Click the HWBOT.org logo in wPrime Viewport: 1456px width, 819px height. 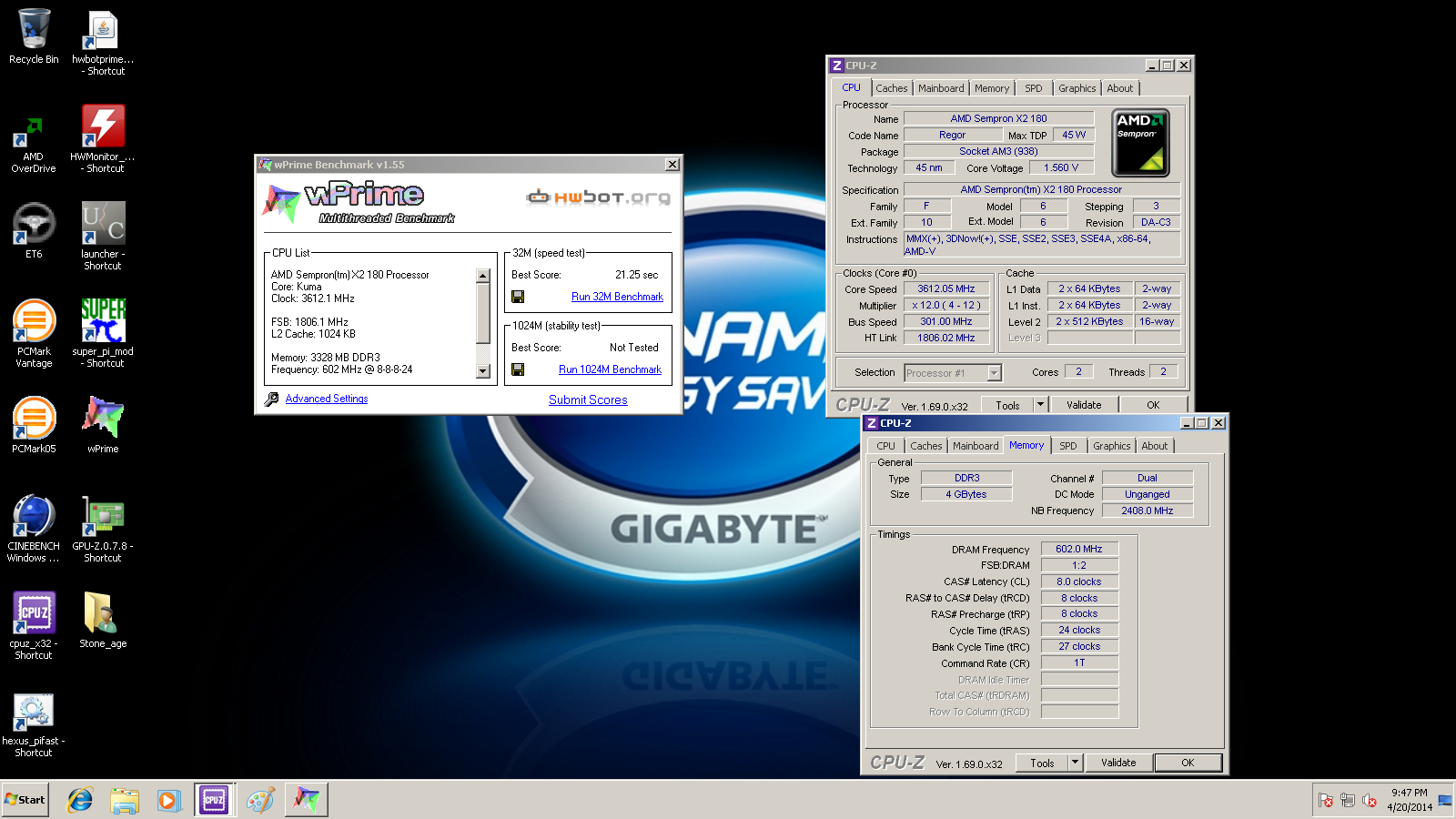599,197
